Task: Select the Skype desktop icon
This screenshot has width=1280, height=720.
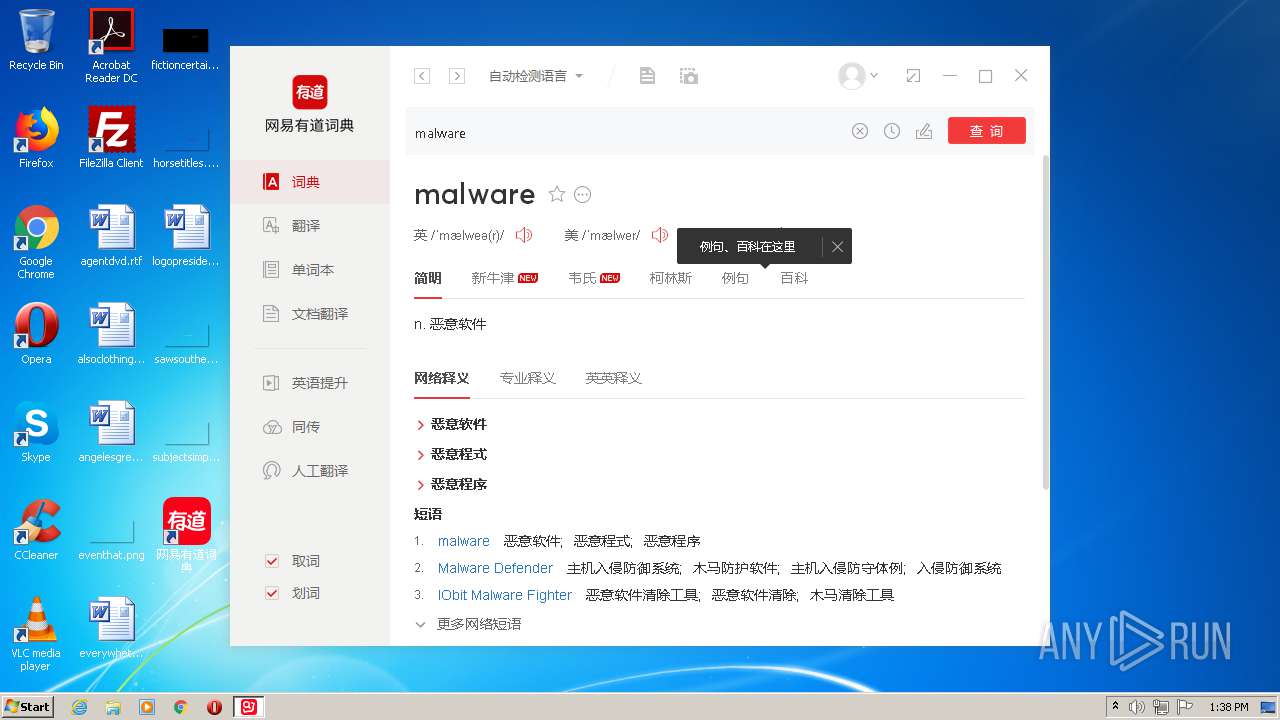Action: pyautogui.click(x=36, y=432)
